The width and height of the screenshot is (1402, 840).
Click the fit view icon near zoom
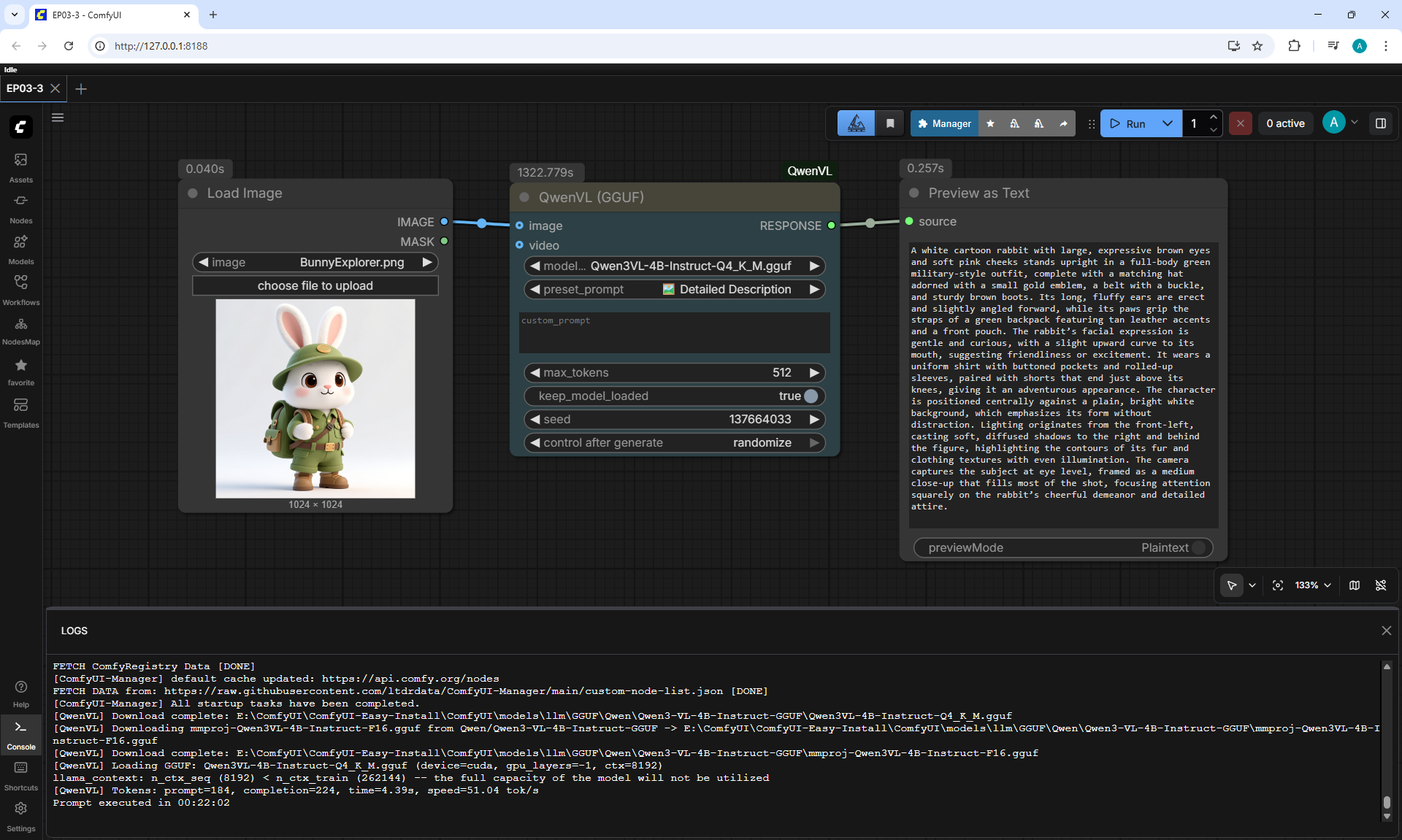click(x=1277, y=585)
